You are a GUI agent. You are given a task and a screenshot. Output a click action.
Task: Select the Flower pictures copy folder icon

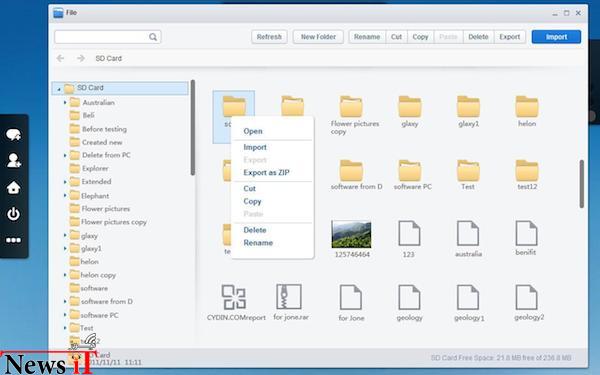click(351, 106)
